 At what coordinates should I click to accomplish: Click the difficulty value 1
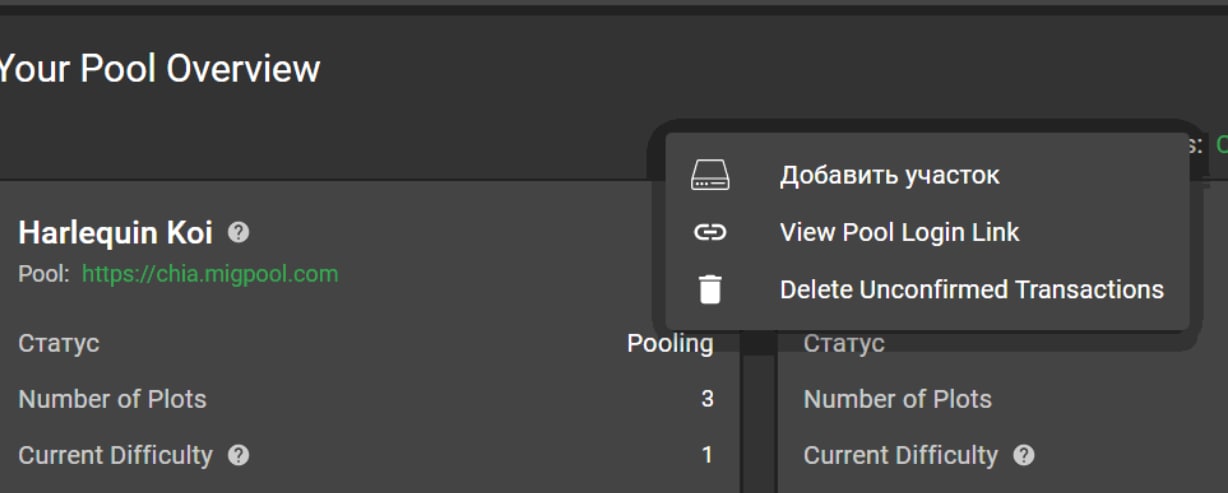(707, 456)
